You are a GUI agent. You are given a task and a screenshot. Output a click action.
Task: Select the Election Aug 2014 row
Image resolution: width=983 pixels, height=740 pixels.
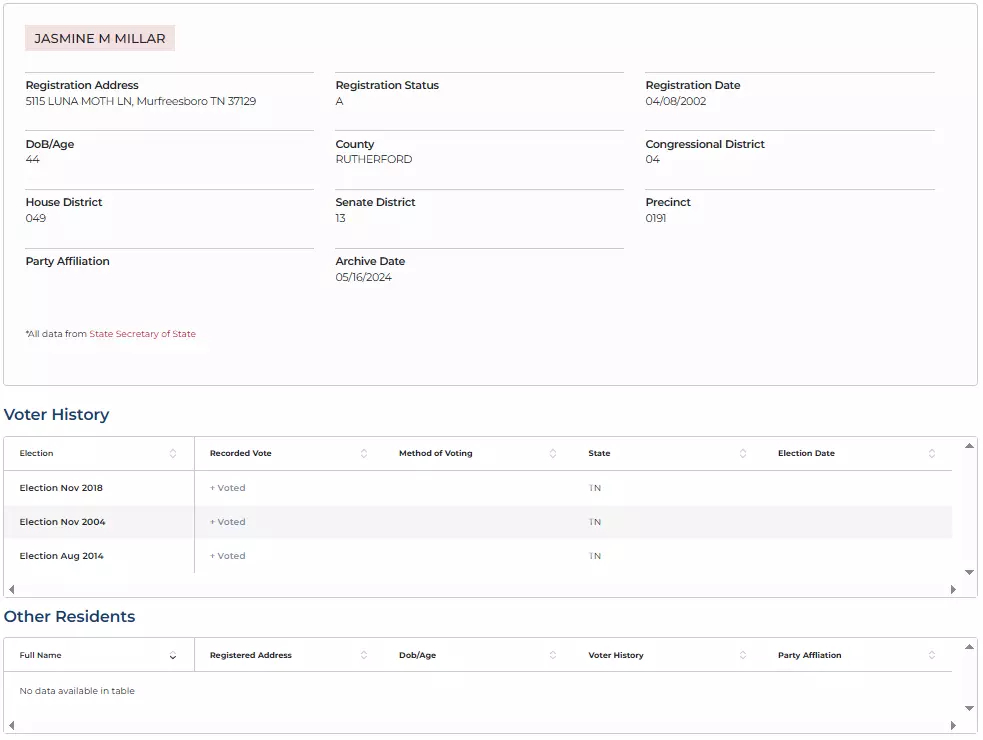click(x=478, y=556)
